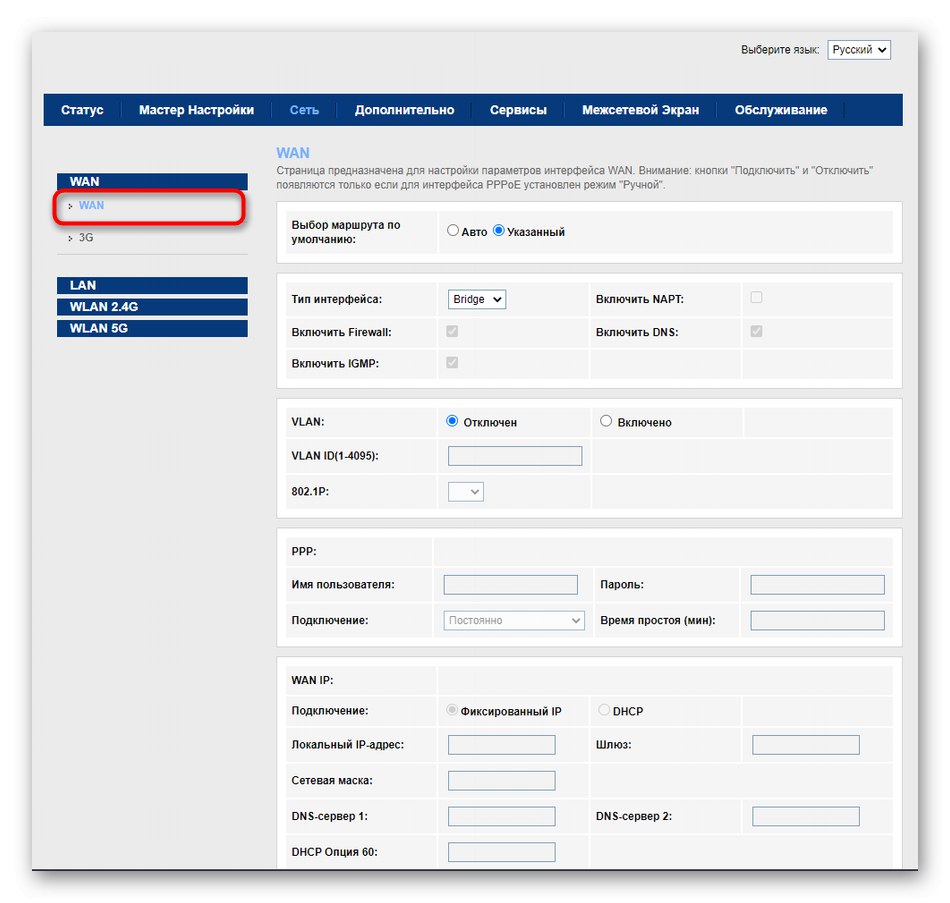
Task: Select the Сеть tab
Action: click(304, 110)
